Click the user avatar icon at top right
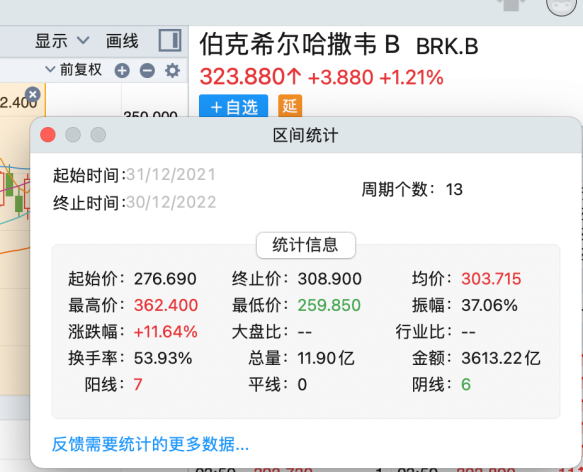Viewport: 583px width, 472px height. pyautogui.click(x=561, y=6)
